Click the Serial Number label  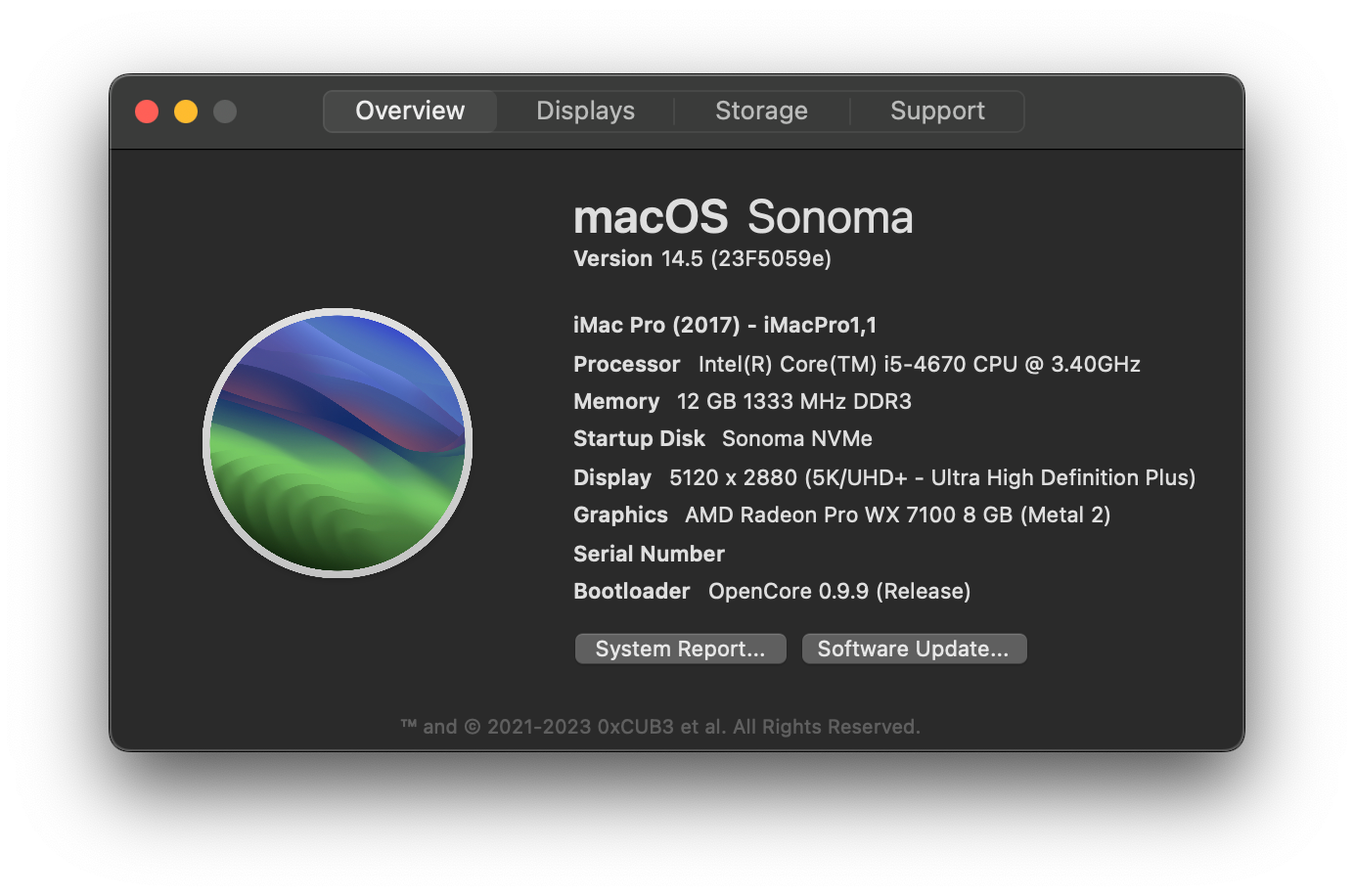click(649, 554)
